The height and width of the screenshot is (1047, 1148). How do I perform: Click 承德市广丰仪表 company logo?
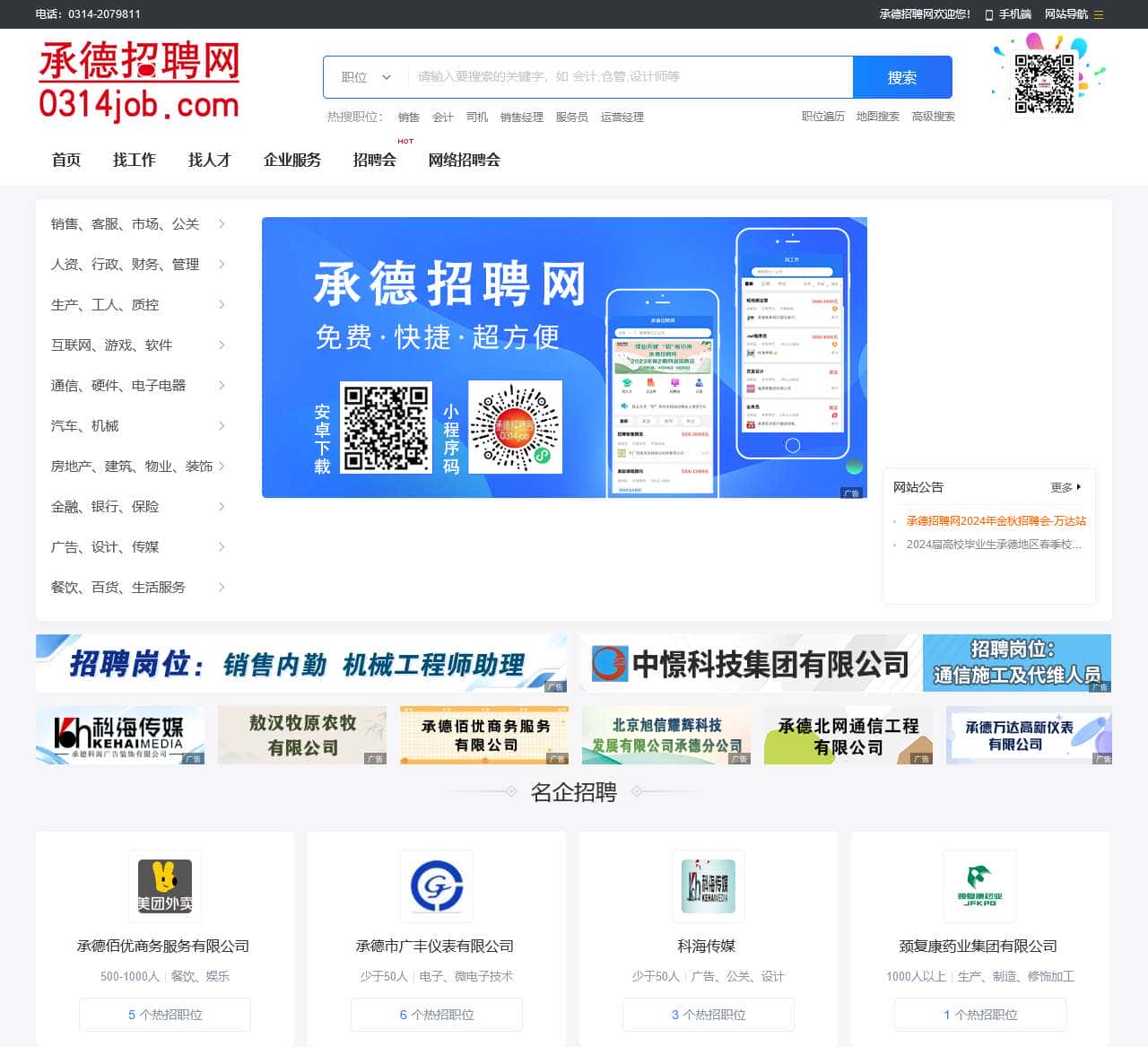[437, 886]
